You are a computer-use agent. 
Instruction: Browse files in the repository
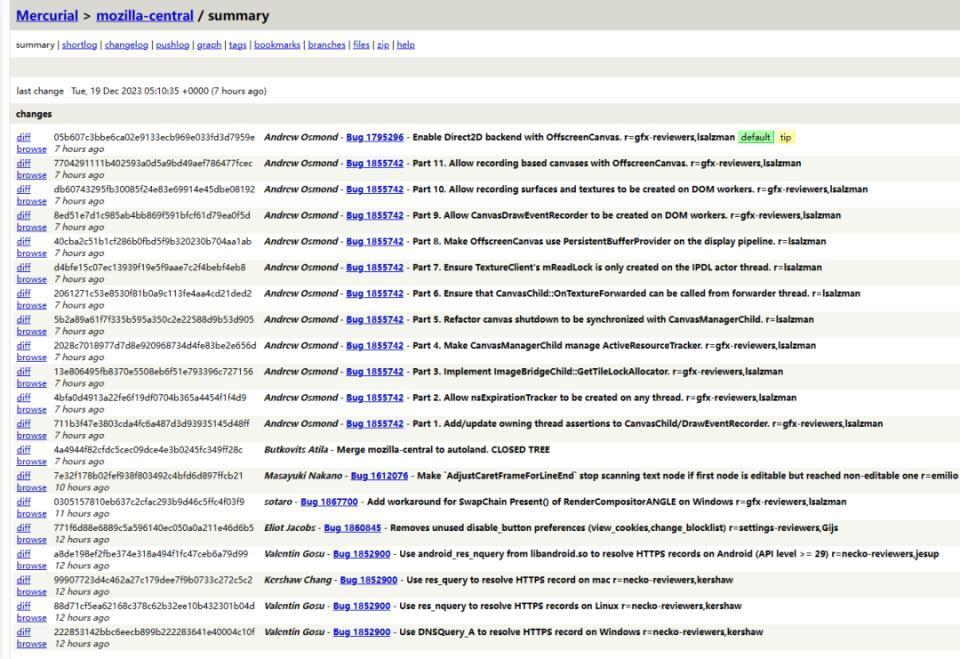click(x=359, y=45)
